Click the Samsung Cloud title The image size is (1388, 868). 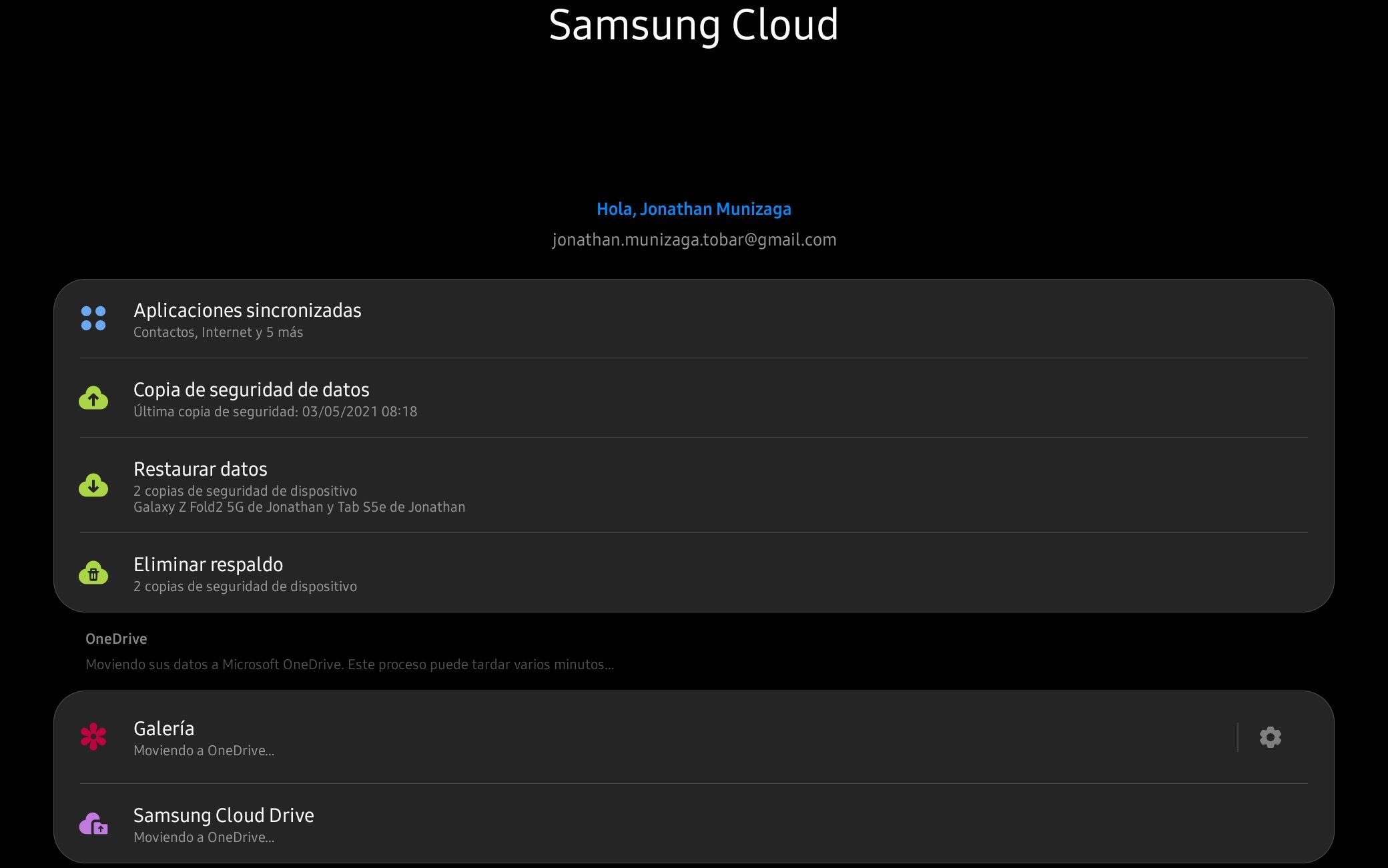pyautogui.click(x=694, y=25)
